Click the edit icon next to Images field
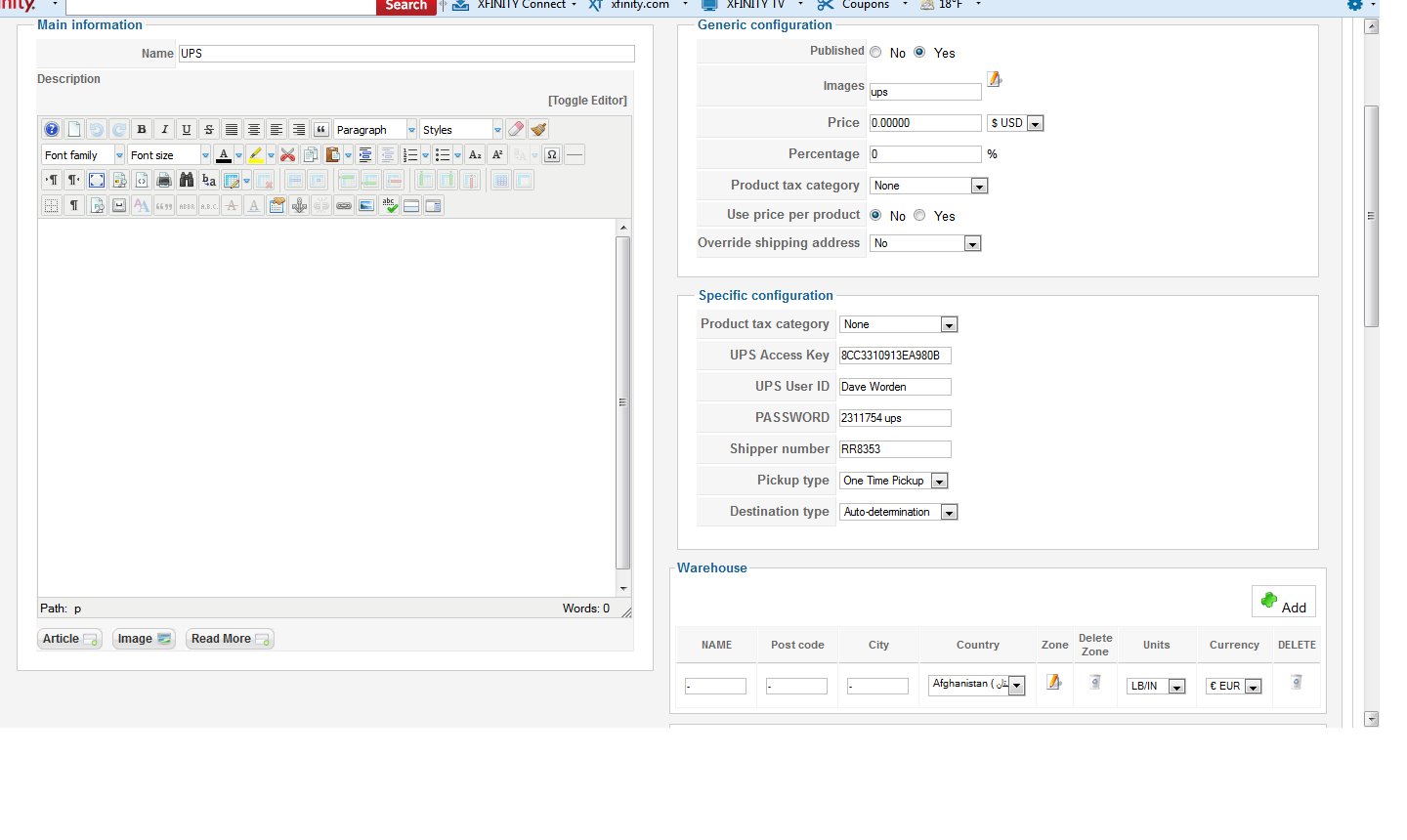Viewport: 1407px width, 840px height. click(995, 79)
